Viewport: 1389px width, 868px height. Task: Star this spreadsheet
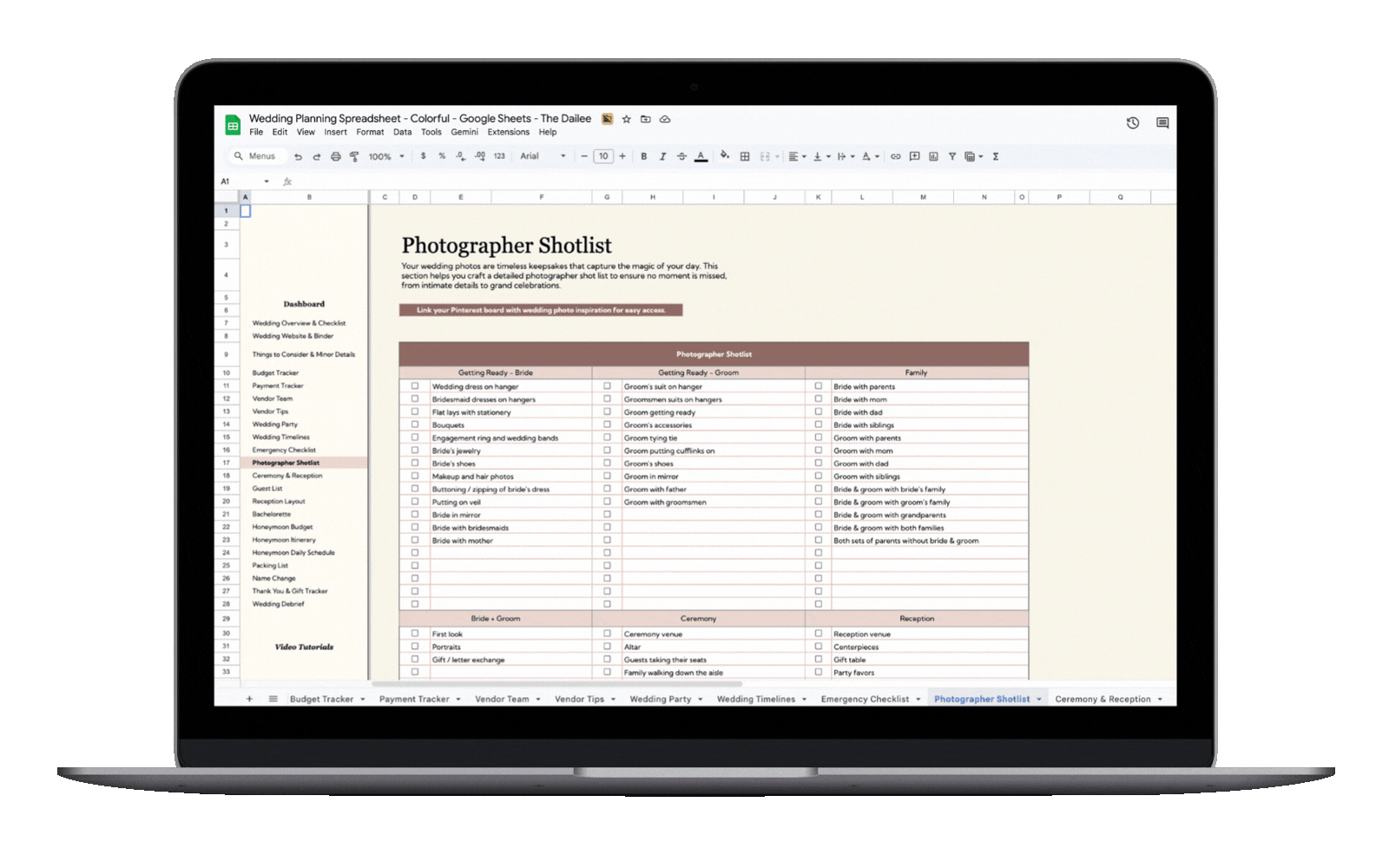click(x=626, y=119)
